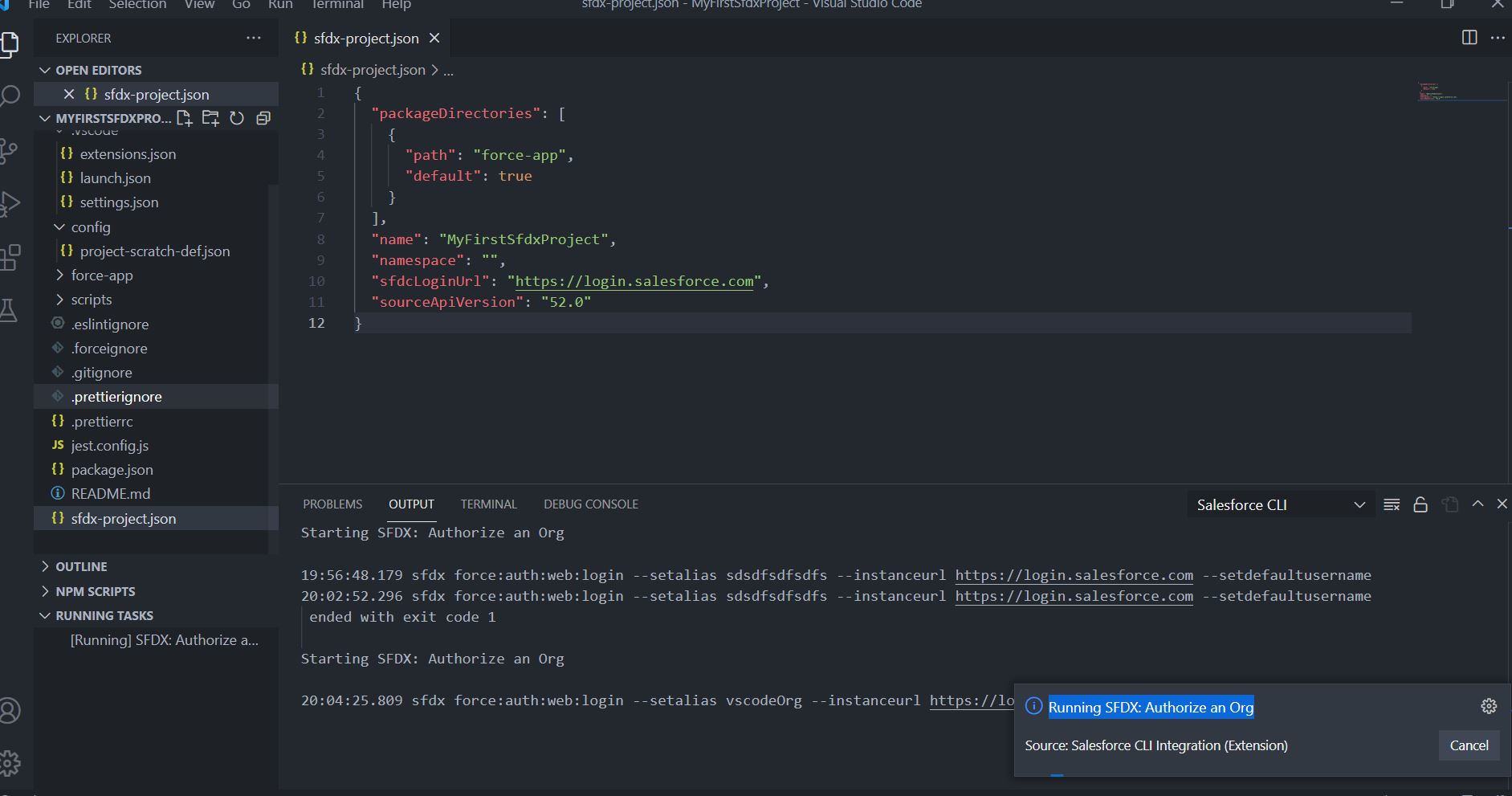Create a new file in MYFIRSTSFDXPROJECT
The image size is (1512, 796).
(x=185, y=118)
